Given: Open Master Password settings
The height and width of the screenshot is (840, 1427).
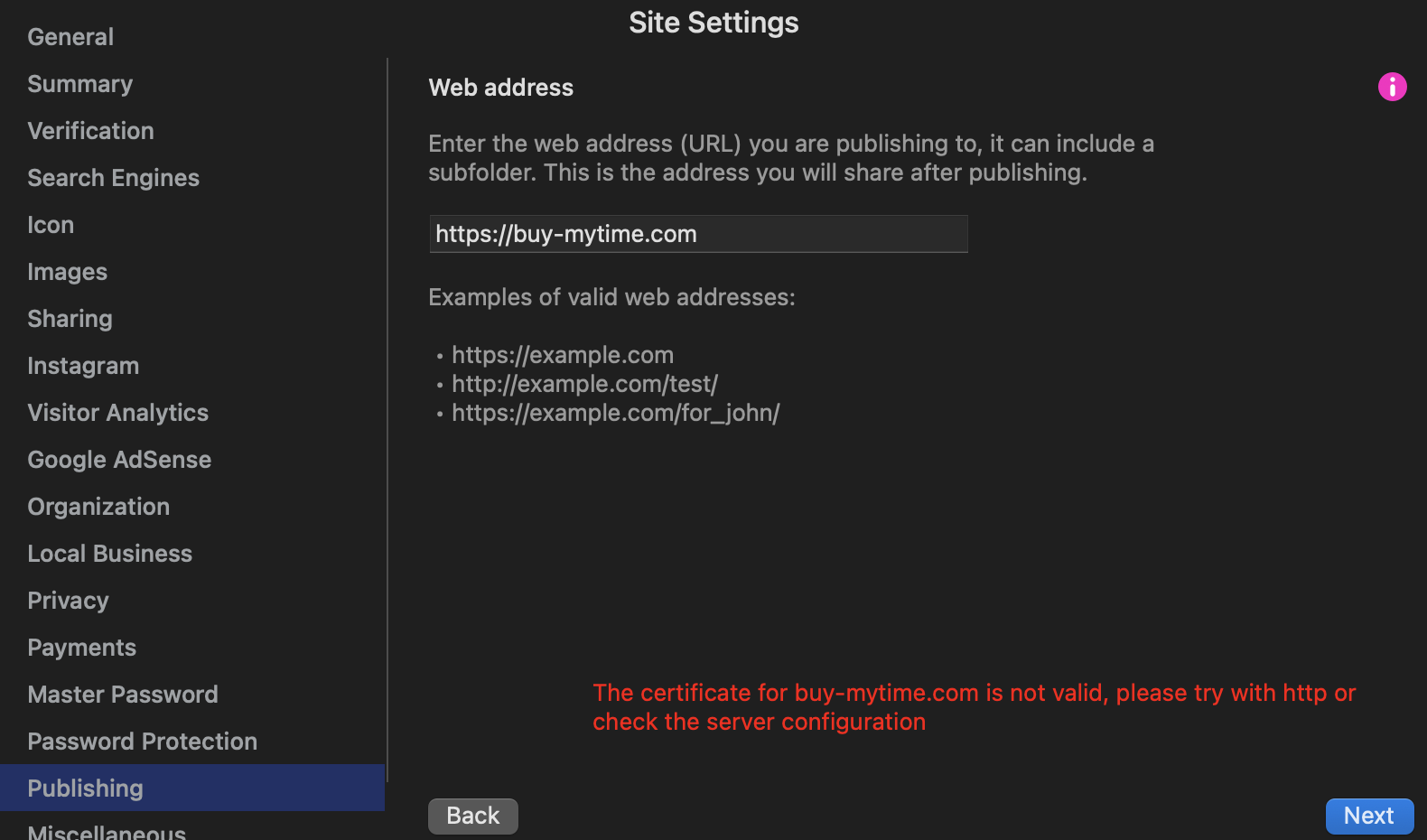Looking at the screenshot, I should [x=123, y=695].
